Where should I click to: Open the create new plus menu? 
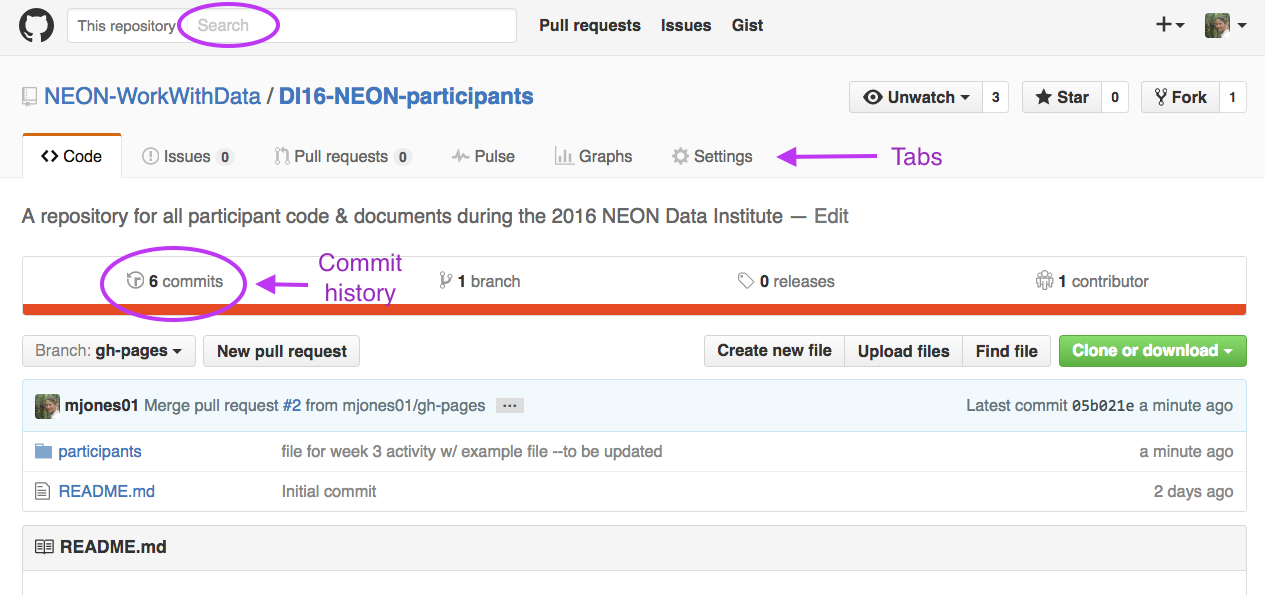pyautogui.click(x=1170, y=25)
